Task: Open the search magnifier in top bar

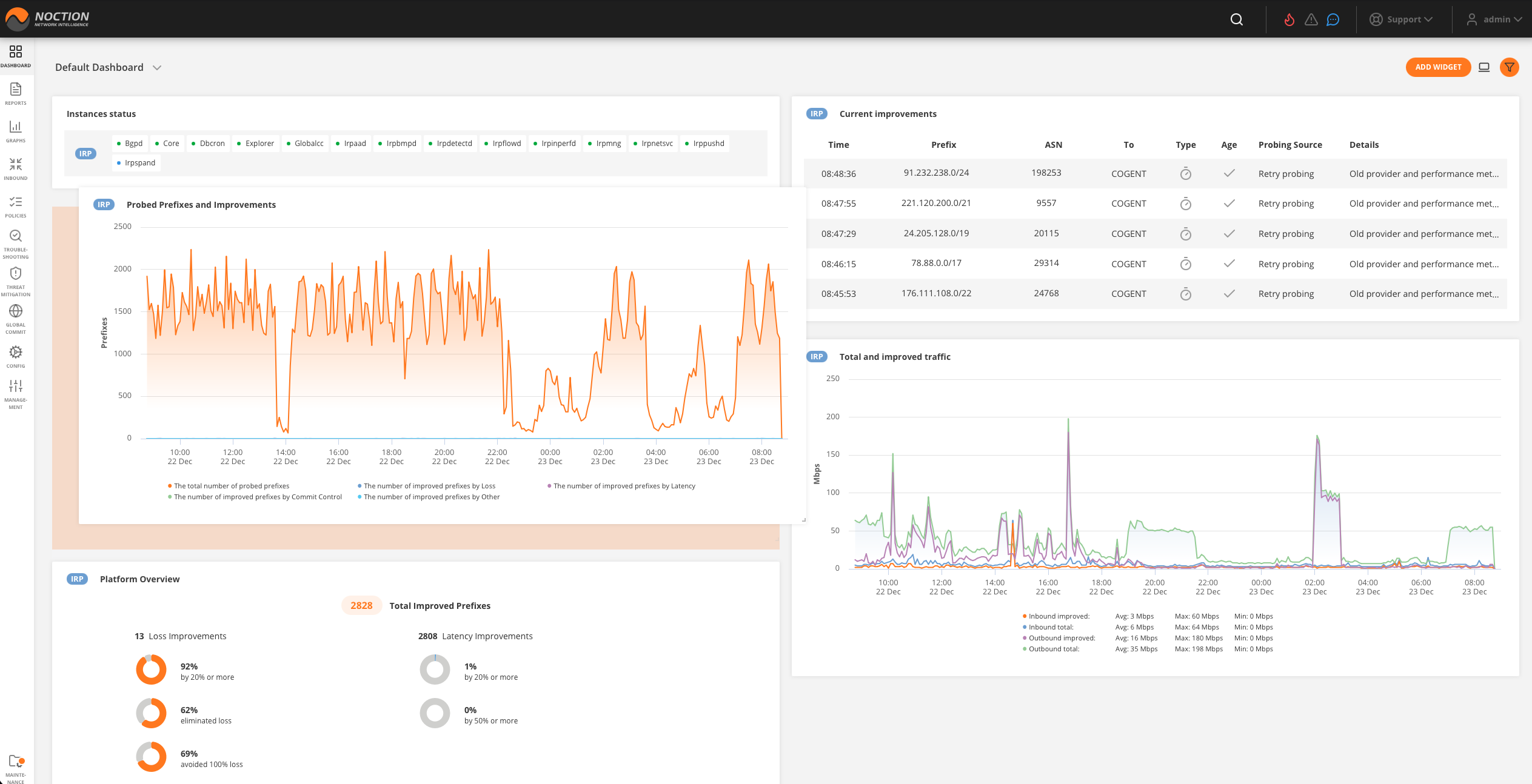Action: (1236, 19)
